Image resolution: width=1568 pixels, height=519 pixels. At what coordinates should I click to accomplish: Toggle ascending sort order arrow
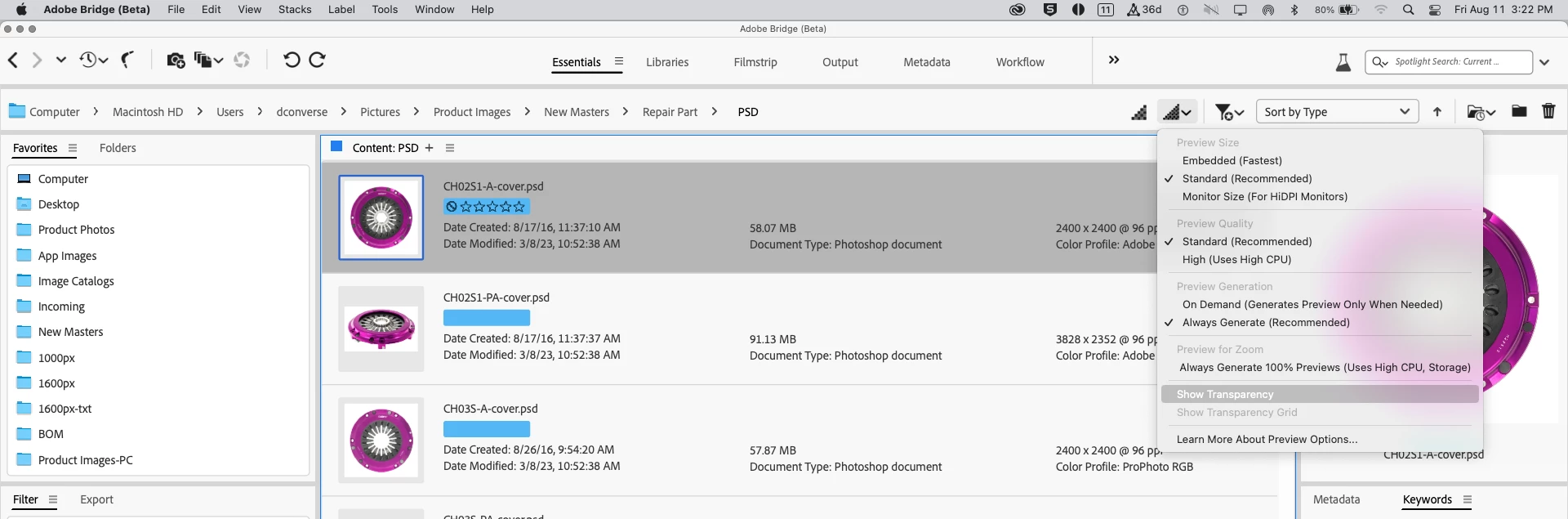click(1437, 112)
